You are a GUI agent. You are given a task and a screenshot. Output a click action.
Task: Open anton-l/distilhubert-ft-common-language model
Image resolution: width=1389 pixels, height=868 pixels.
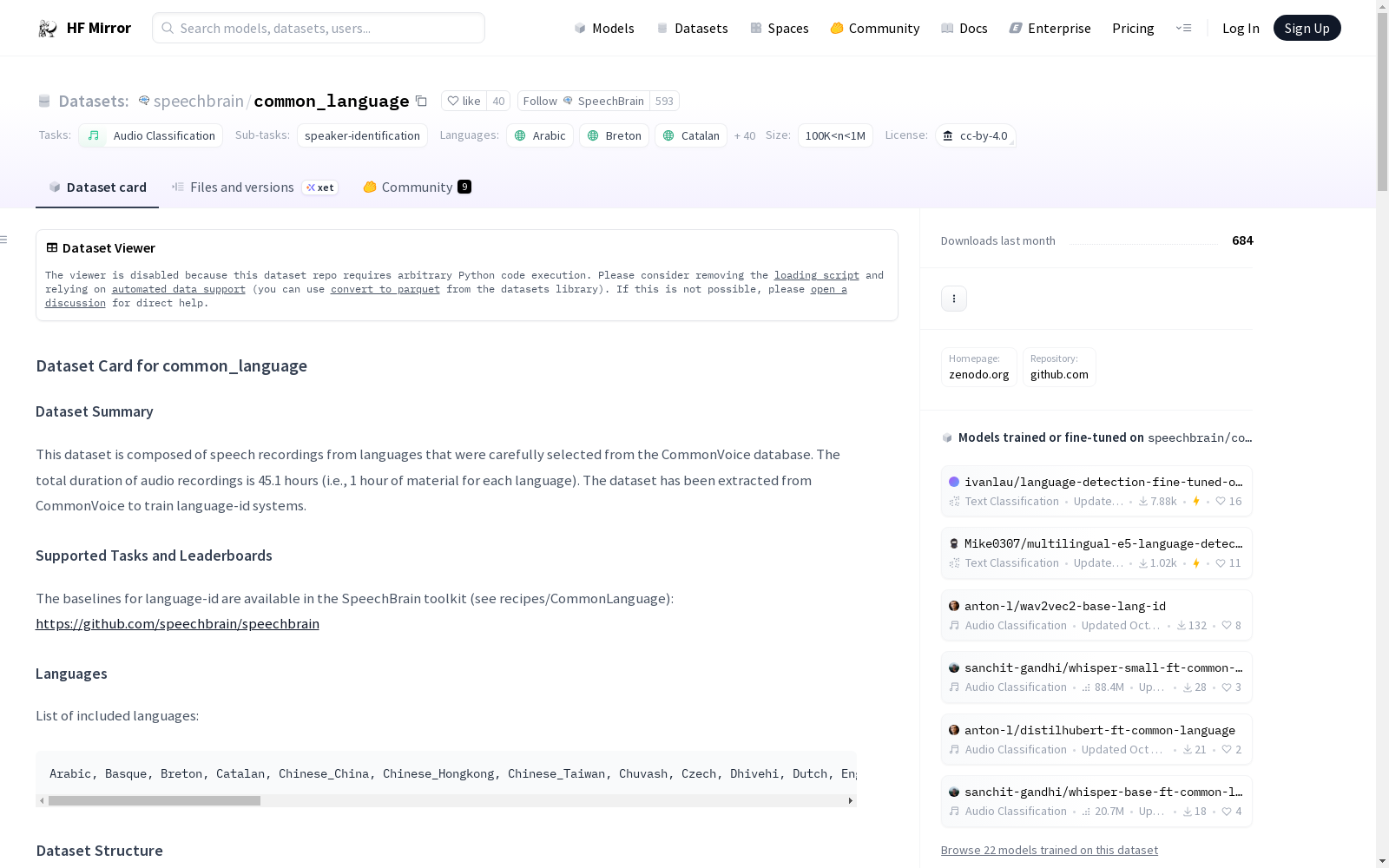1096,740
